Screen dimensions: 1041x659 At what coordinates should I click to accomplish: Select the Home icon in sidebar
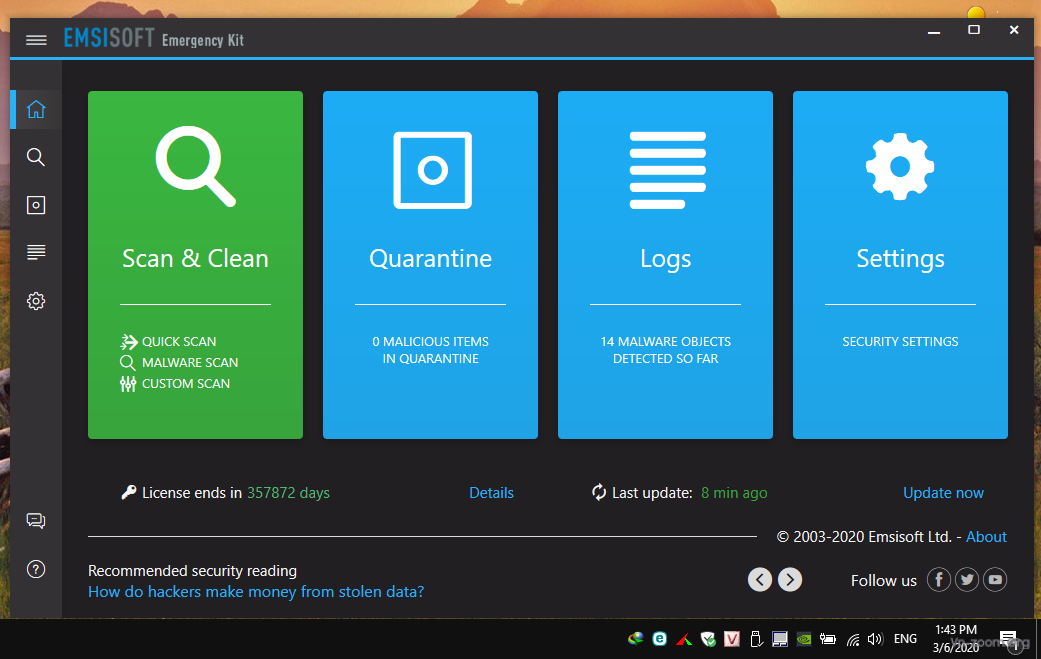pyautogui.click(x=36, y=109)
